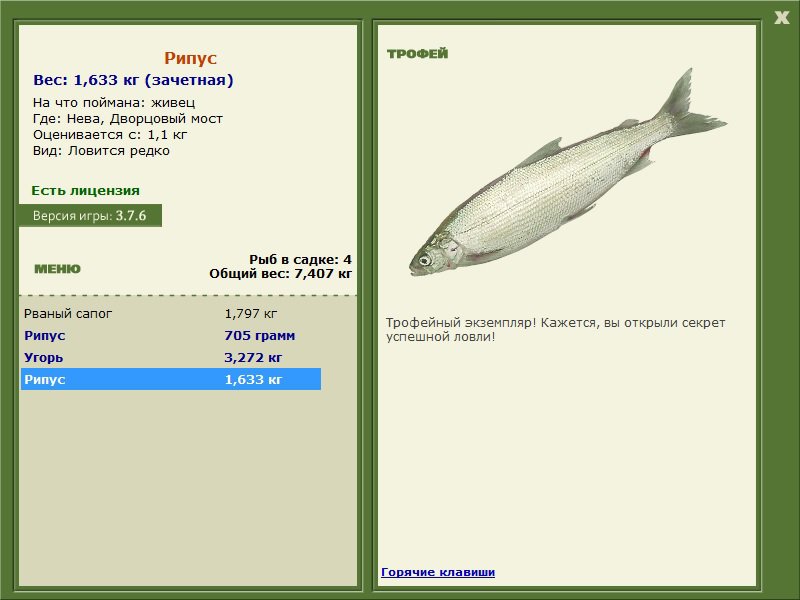Click the Трофейный экземпляр description text

pos(555,330)
